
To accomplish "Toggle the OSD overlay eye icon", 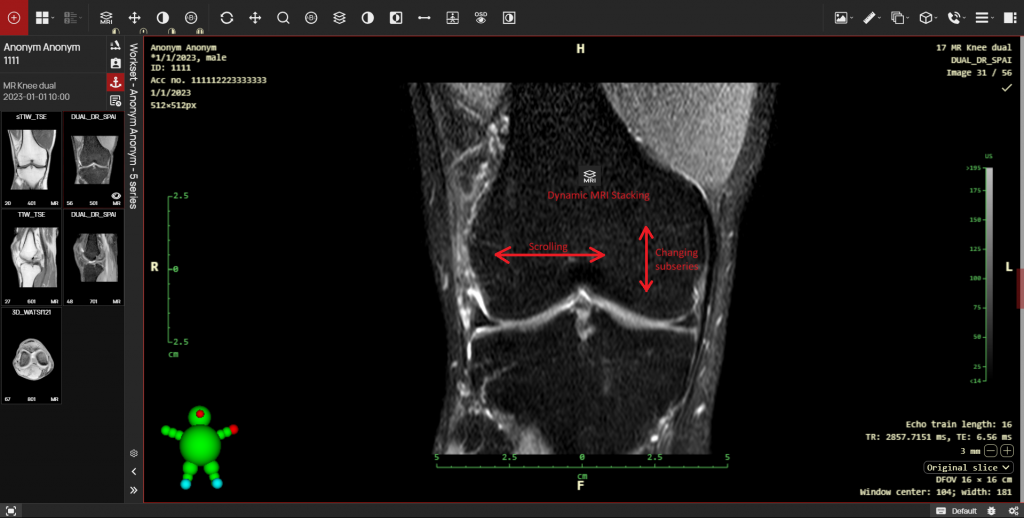I will point(481,17).
